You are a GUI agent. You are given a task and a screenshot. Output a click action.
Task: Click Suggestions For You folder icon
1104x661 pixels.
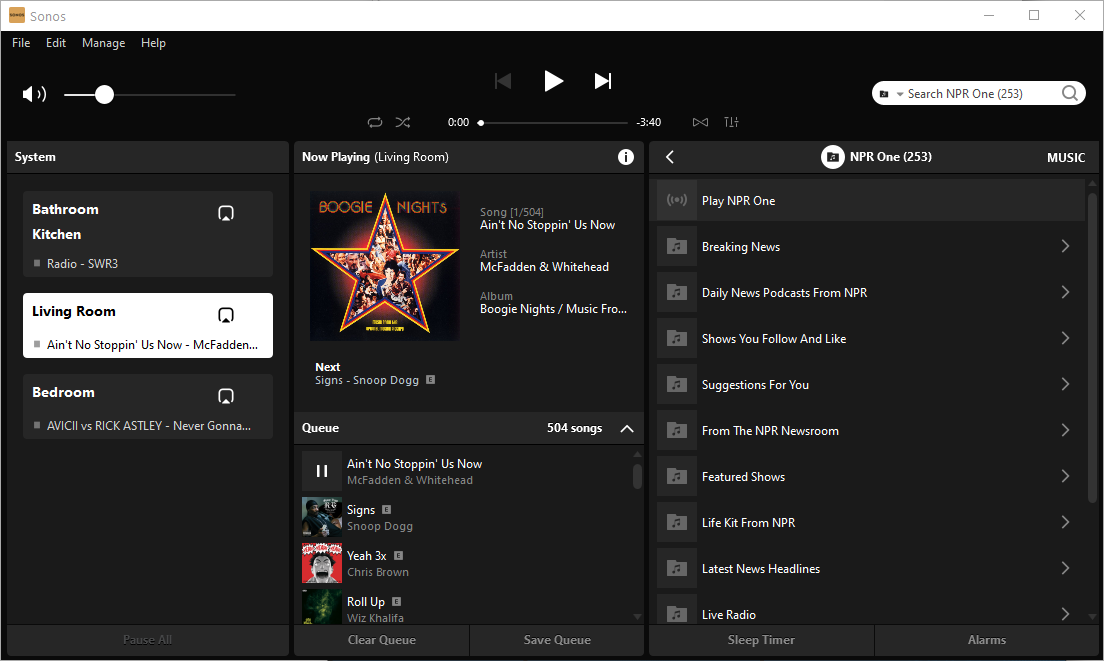pos(677,384)
